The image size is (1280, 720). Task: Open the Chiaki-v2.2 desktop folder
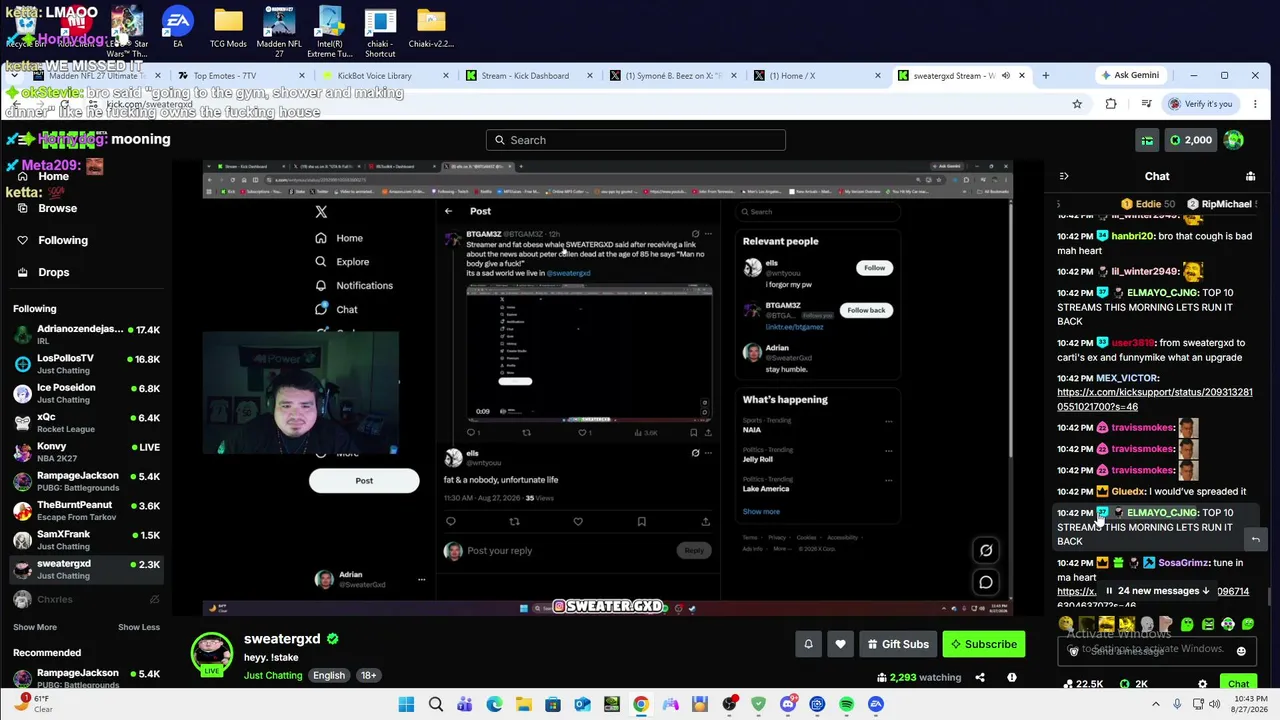[x=431, y=29]
